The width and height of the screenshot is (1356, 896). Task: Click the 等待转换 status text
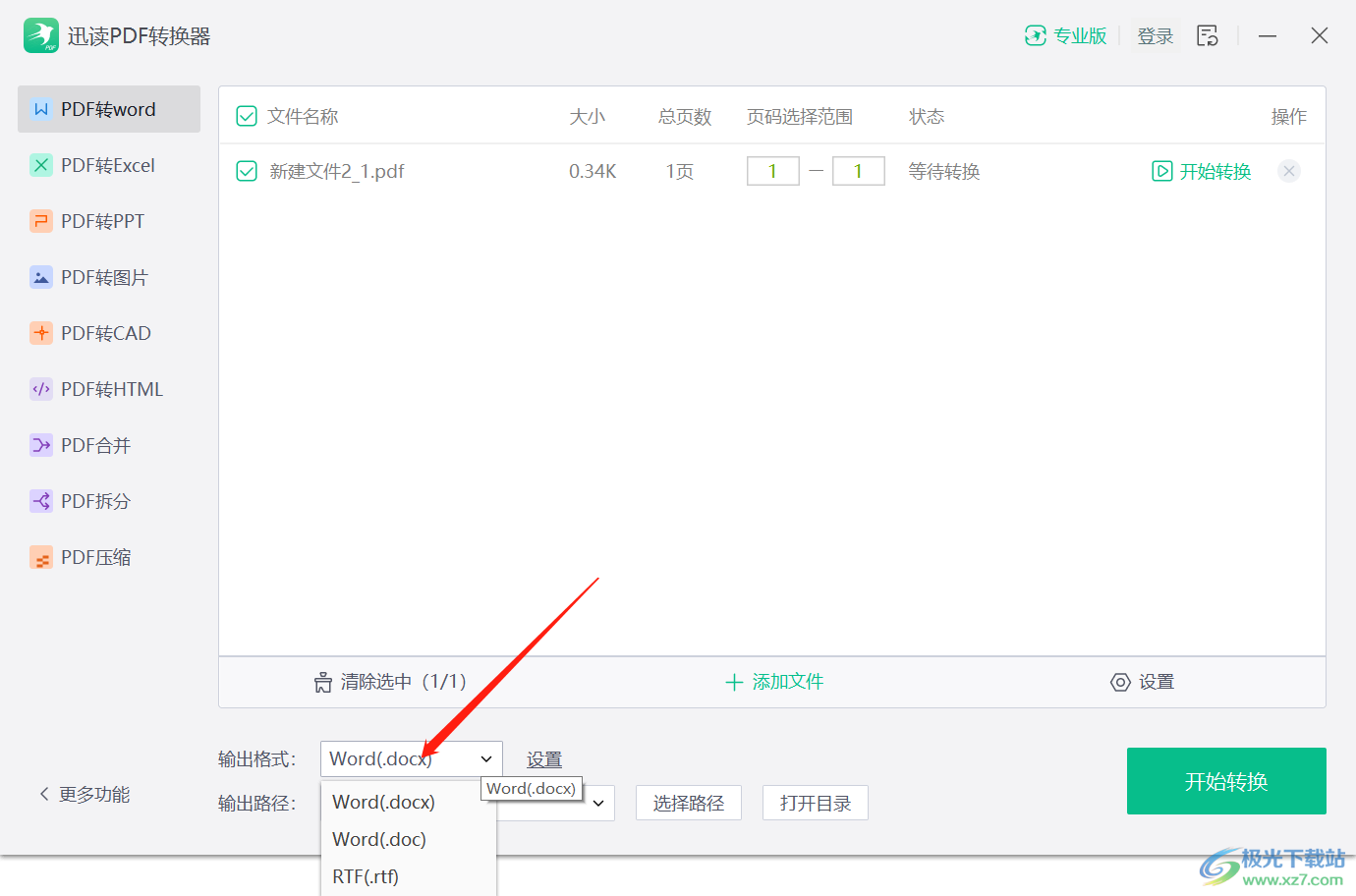click(944, 172)
